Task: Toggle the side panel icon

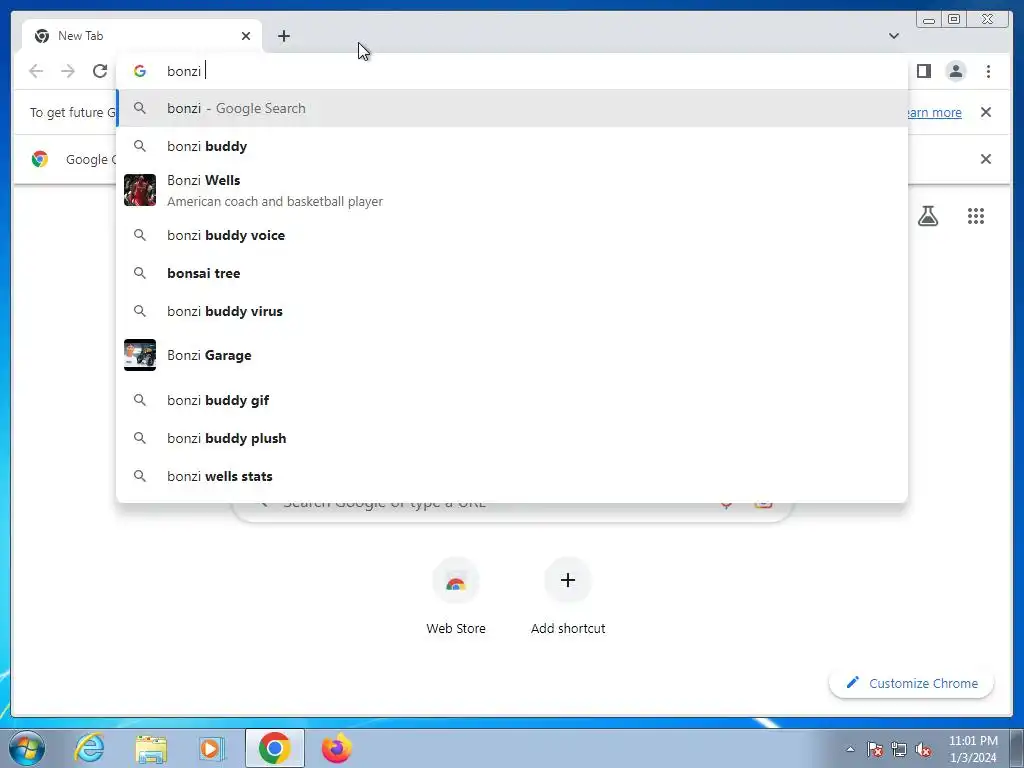Action: tap(923, 71)
